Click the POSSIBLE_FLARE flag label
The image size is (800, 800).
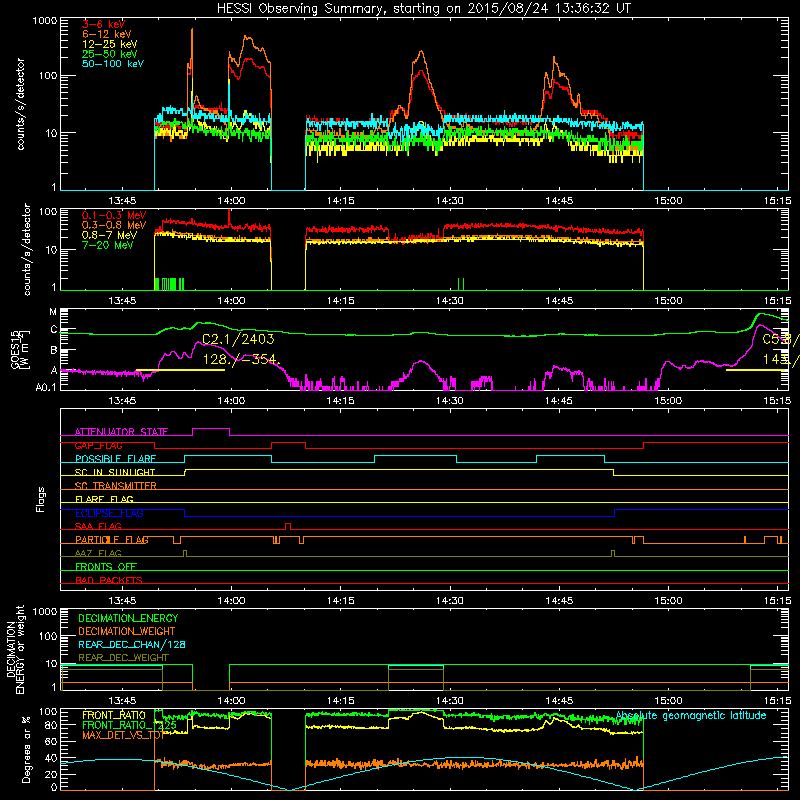click(x=115, y=459)
